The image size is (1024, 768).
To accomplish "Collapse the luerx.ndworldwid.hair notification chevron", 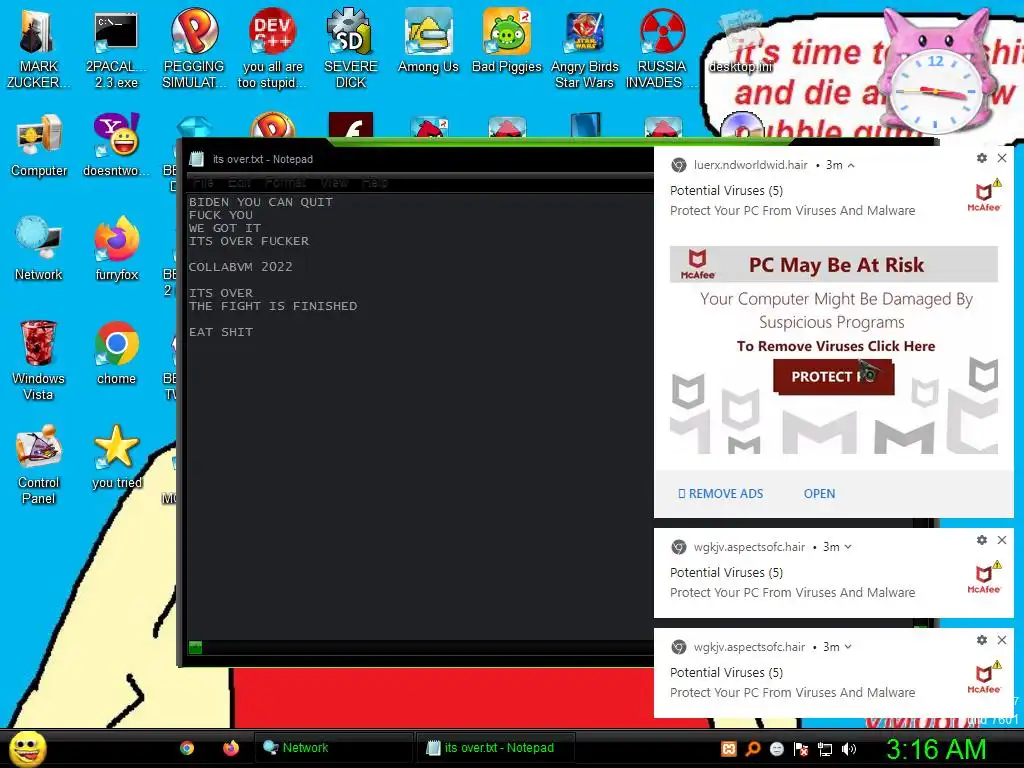I will [x=851, y=165].
